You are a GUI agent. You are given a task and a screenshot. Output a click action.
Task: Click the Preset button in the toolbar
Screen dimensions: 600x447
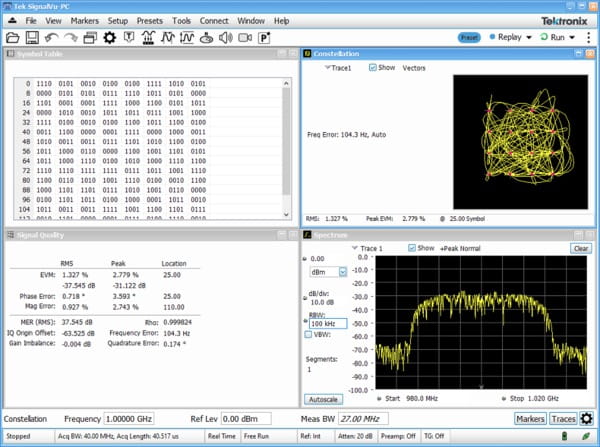point(469,37)
